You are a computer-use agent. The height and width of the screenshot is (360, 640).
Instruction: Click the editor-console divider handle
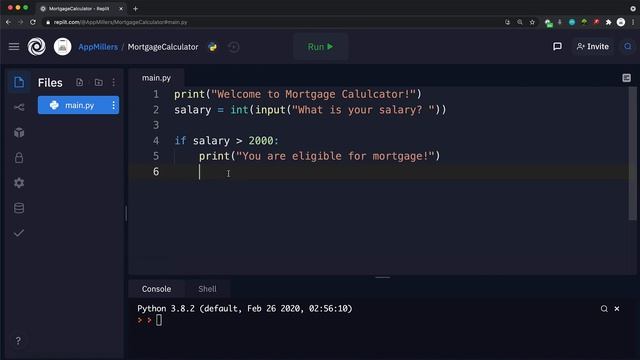coord(382,278)
